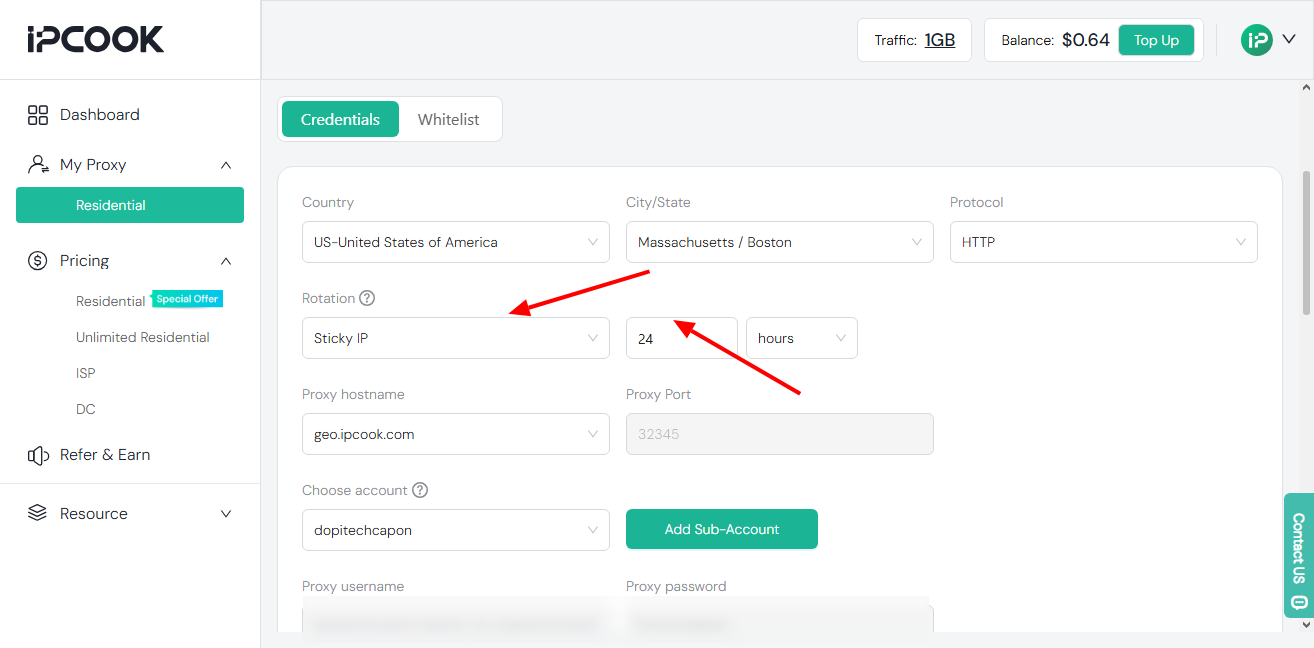This screenshot has height=648, width=1314.
Task: Collapse the Pricing menu chevron
Action: [x=226, y=261]
